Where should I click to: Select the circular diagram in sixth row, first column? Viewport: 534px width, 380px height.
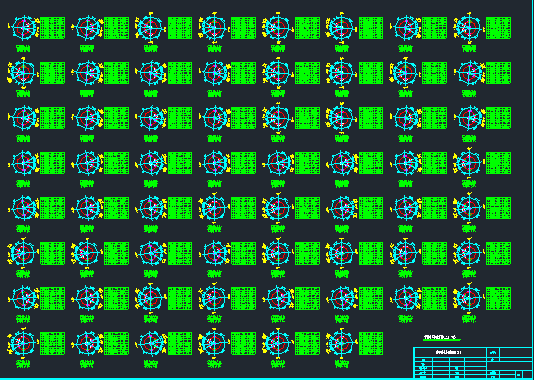click(22, 253)
